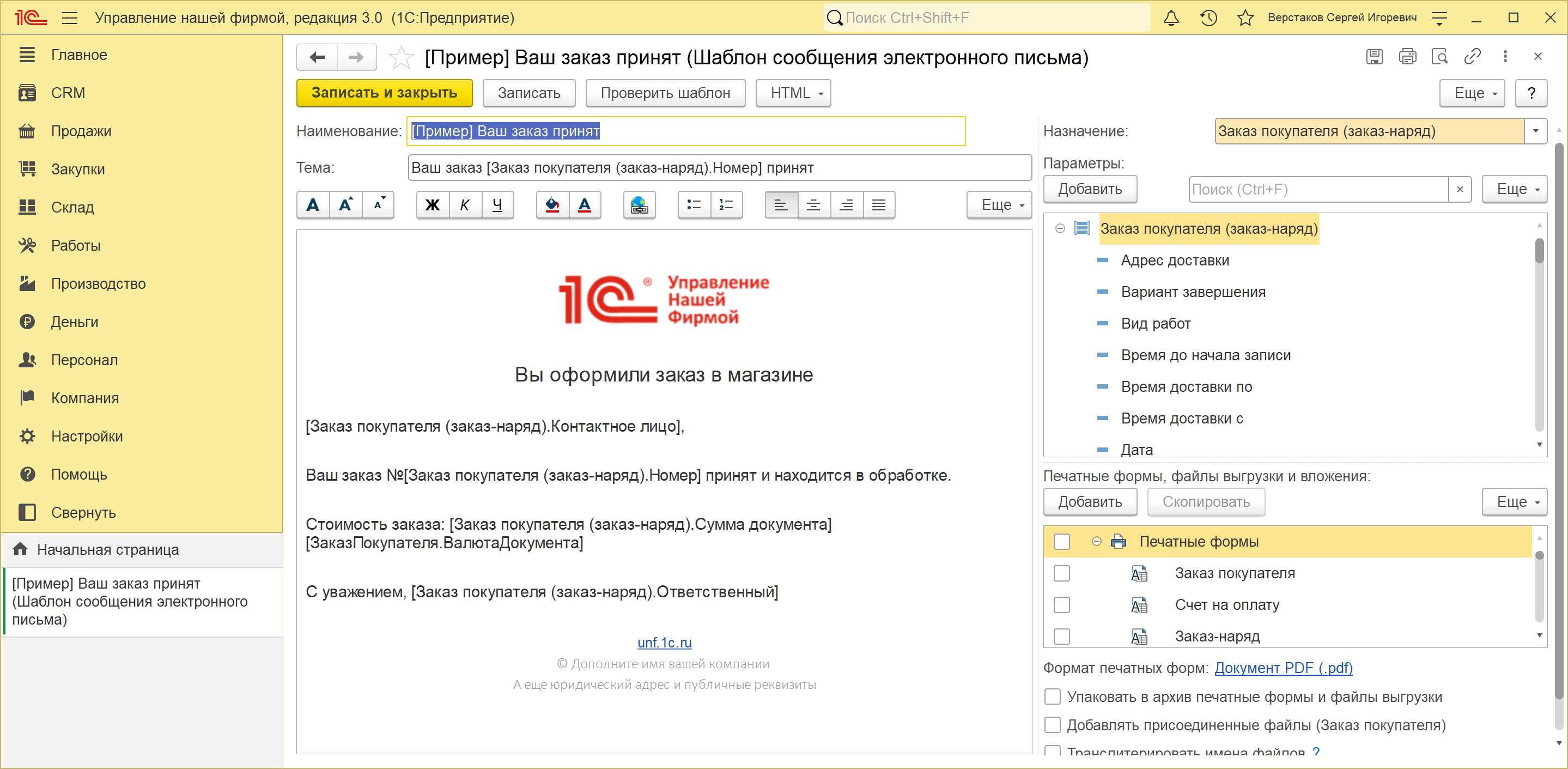
Task: Open the Параметры Еще dropdown
Action: [1515, 189]
